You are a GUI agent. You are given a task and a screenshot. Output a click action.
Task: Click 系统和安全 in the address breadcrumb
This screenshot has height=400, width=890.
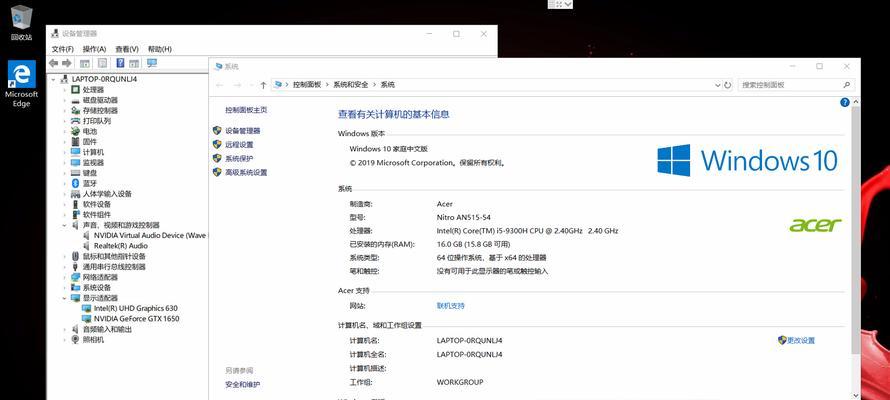(x=350, y=85)
